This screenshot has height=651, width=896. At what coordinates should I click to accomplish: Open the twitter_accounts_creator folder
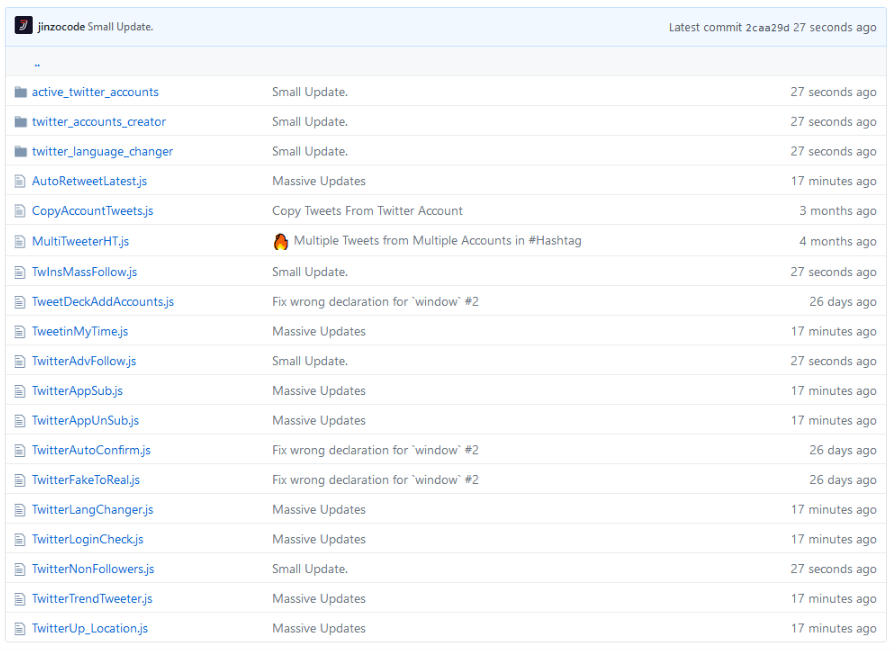pos(99,122)
